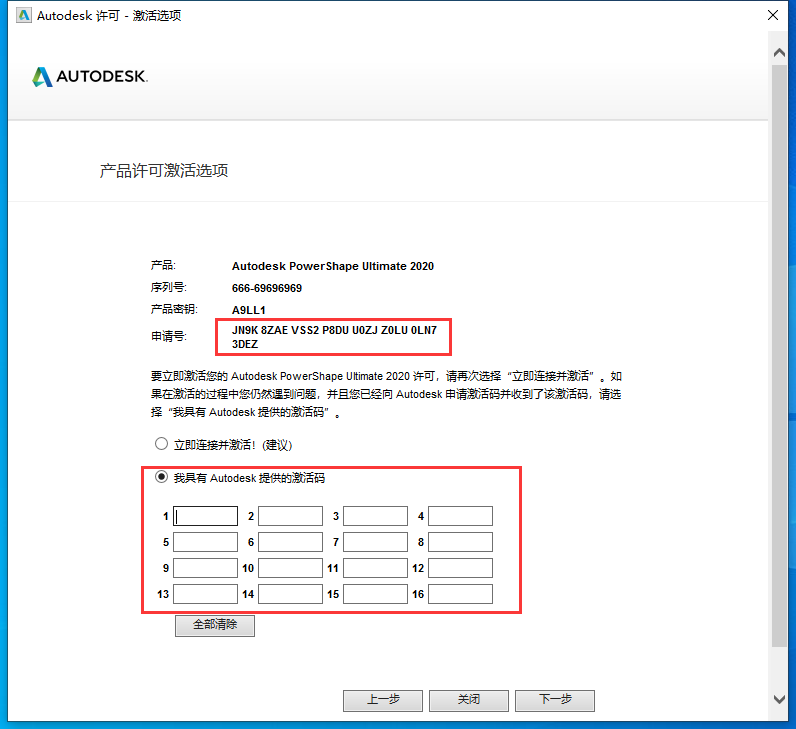Focus activation code field 12
This screenshot has height=729, width=796.
(460, 568)
